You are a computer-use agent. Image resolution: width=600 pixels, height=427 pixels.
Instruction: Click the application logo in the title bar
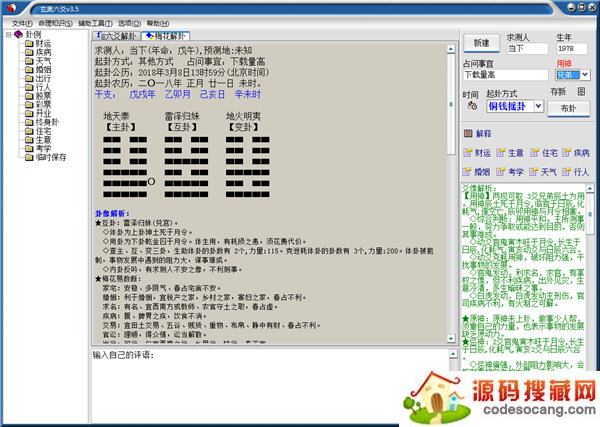point(12,8)
